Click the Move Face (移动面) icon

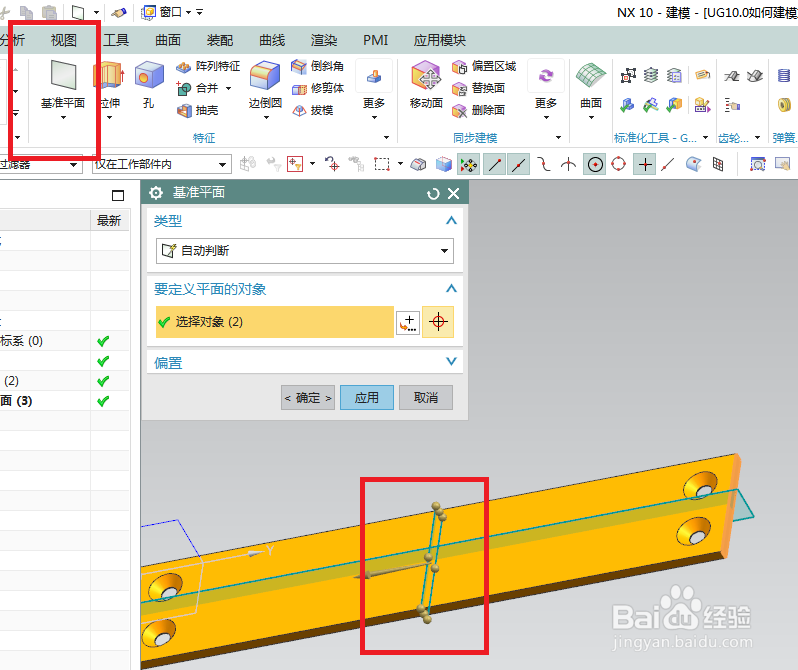(x=426, y=75)
